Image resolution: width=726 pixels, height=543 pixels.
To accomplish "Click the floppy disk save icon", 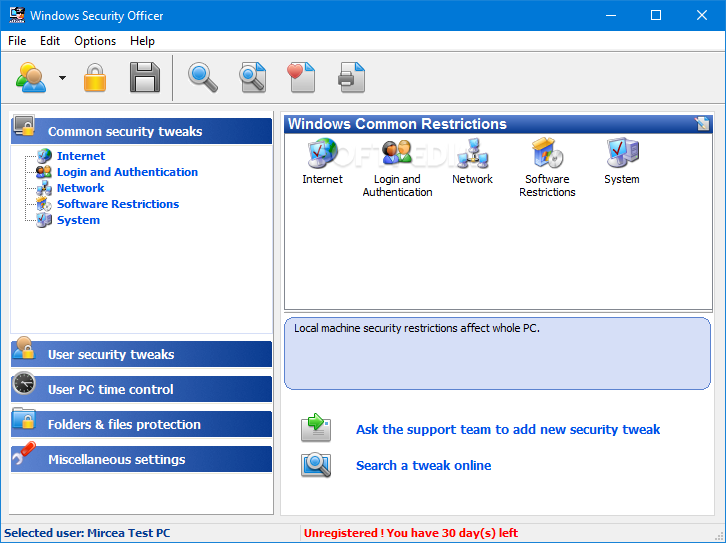I will click(x=145, y=77).
